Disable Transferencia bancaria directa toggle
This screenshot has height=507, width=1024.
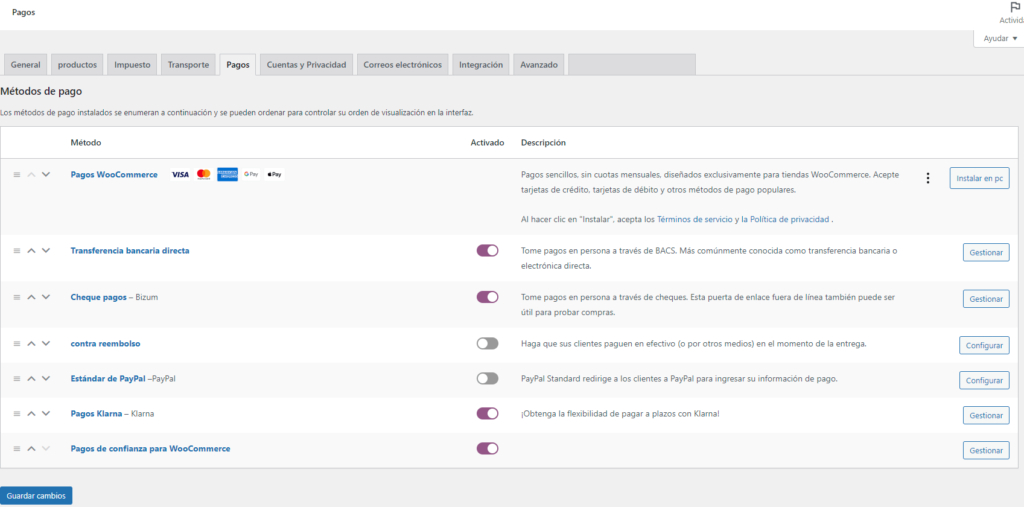pyautogui.click(x=487, y=250)
